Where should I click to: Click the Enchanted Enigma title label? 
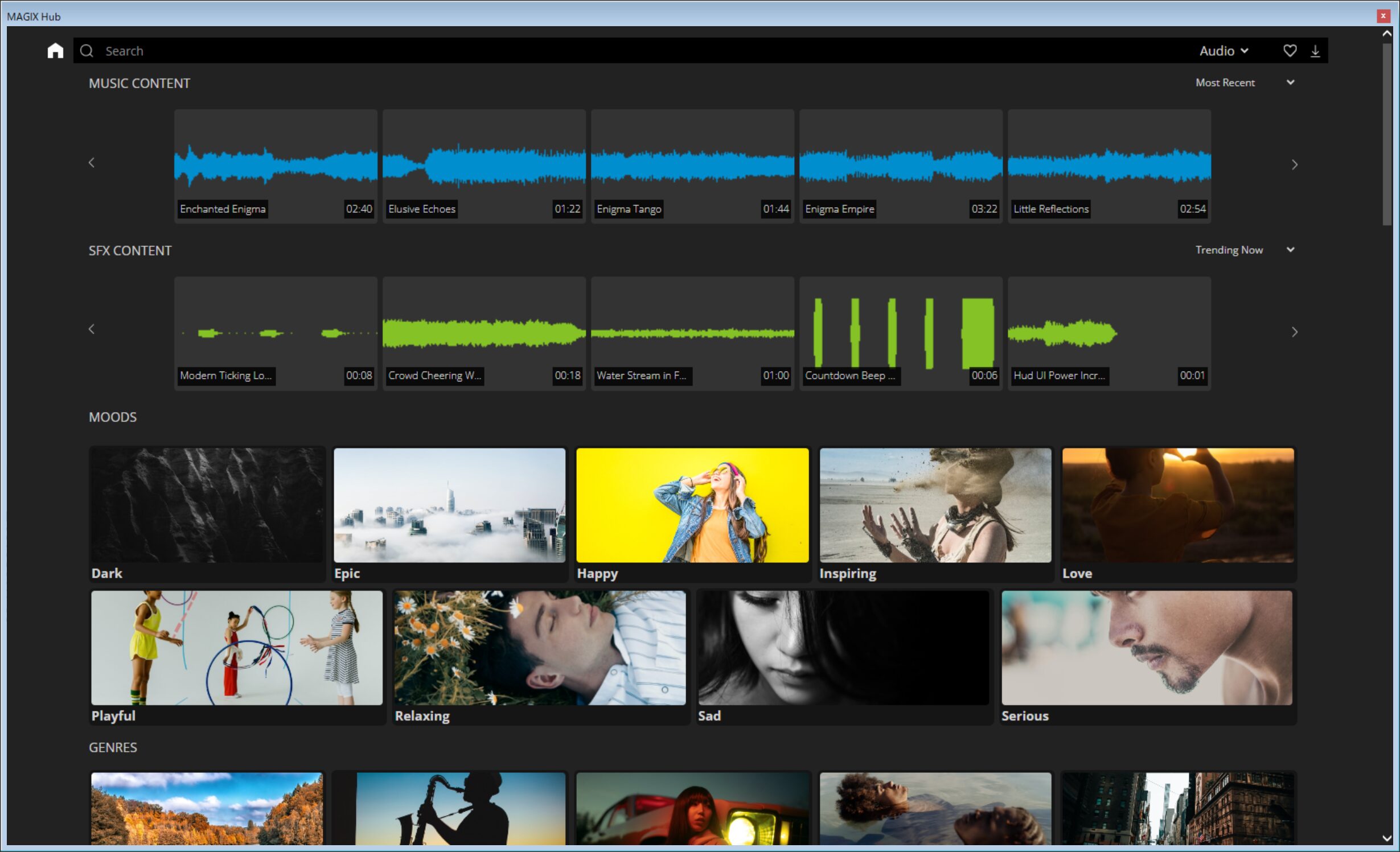coord(223,209)
